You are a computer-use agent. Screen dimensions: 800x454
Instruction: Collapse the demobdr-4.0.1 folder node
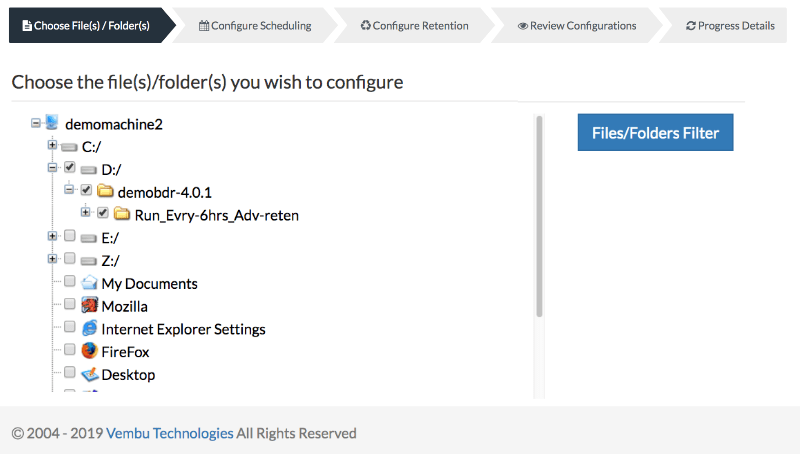tap(69, 190)
